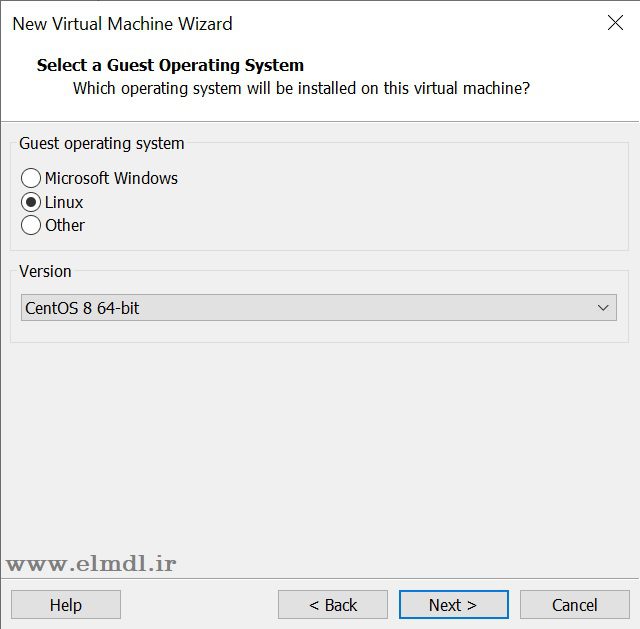The height and width of the screenshot is (629, 640).
Task: Click the Microsoft Windows option label
Action: point(111,178)
